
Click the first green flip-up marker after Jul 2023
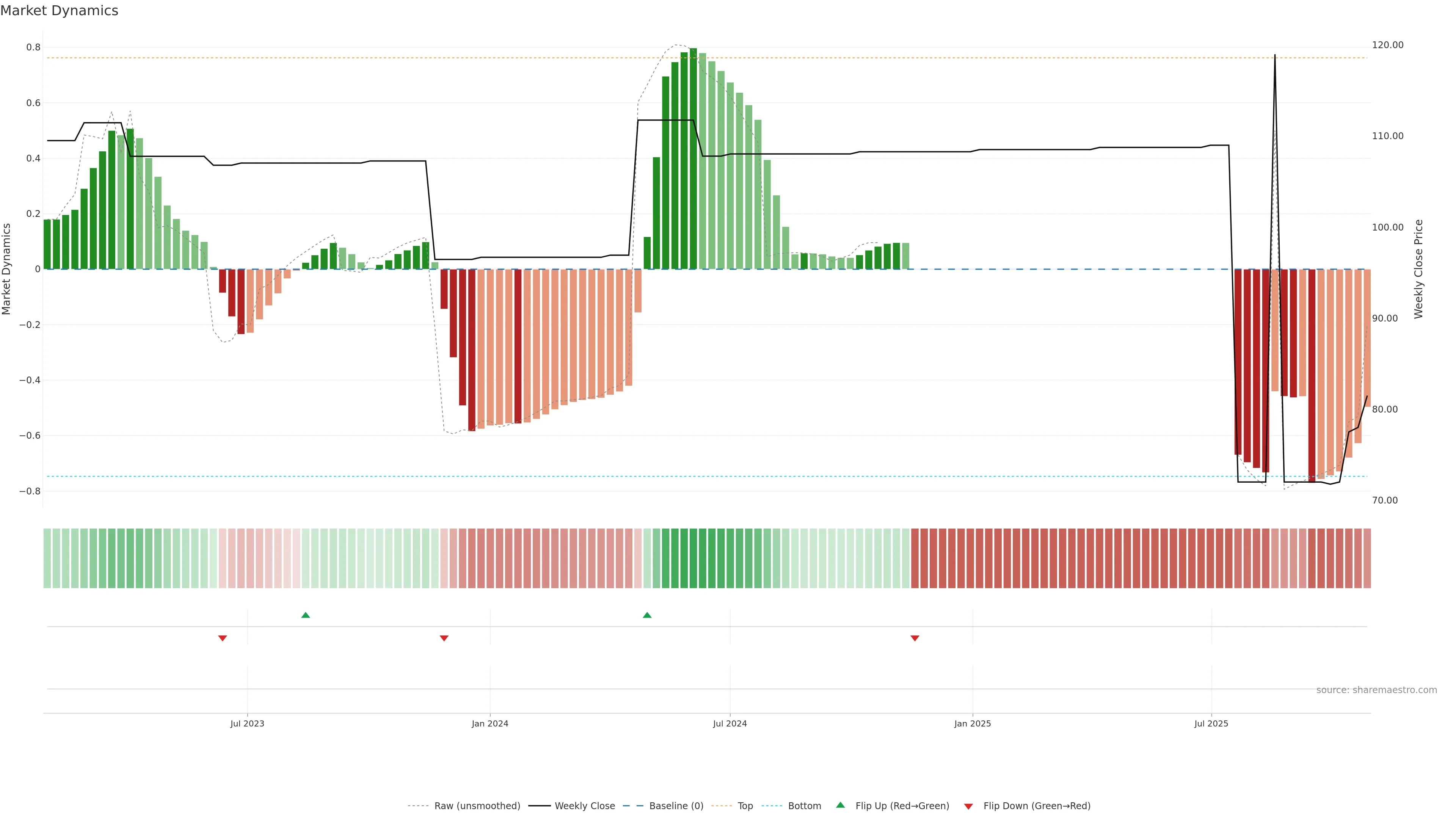point(306,615)
